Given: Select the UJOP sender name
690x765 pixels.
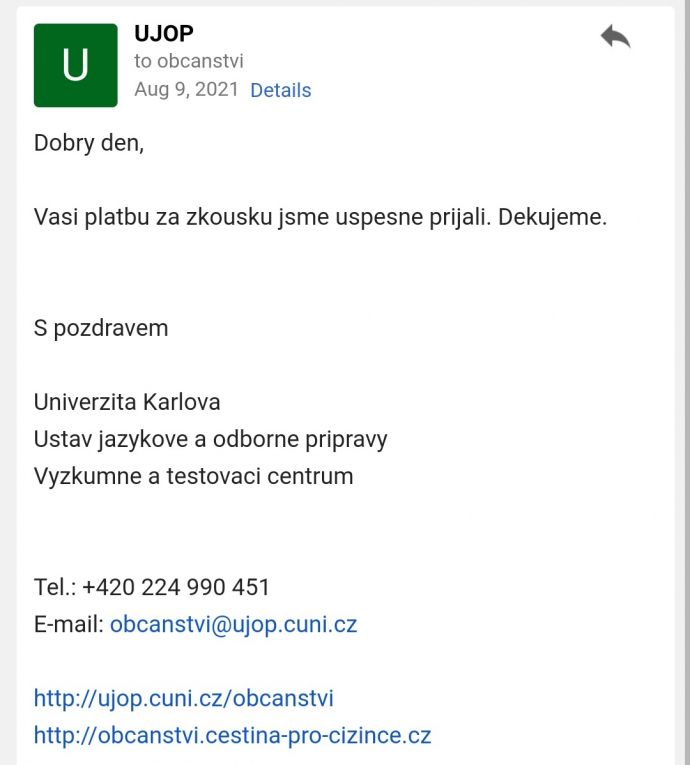Looking at the screenshot, I should tap(164, 34).
